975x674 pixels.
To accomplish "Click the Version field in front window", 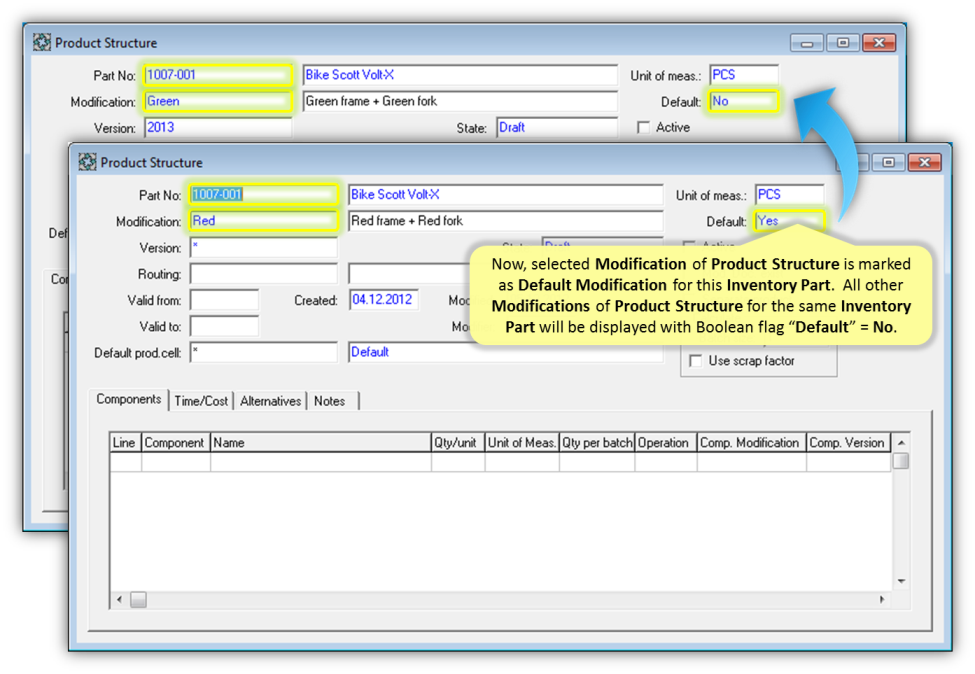I will tap(264, 247).
